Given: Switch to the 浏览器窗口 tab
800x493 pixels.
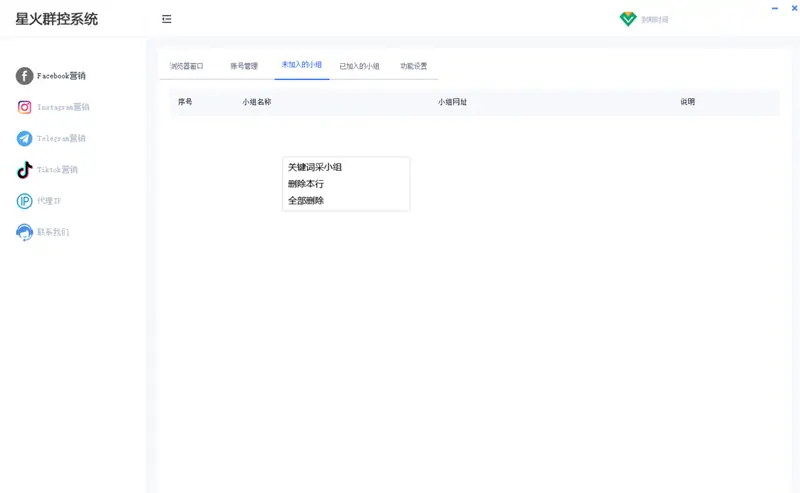Looking at the screenshot, I should pyautogui.click(x=187, y=66).
